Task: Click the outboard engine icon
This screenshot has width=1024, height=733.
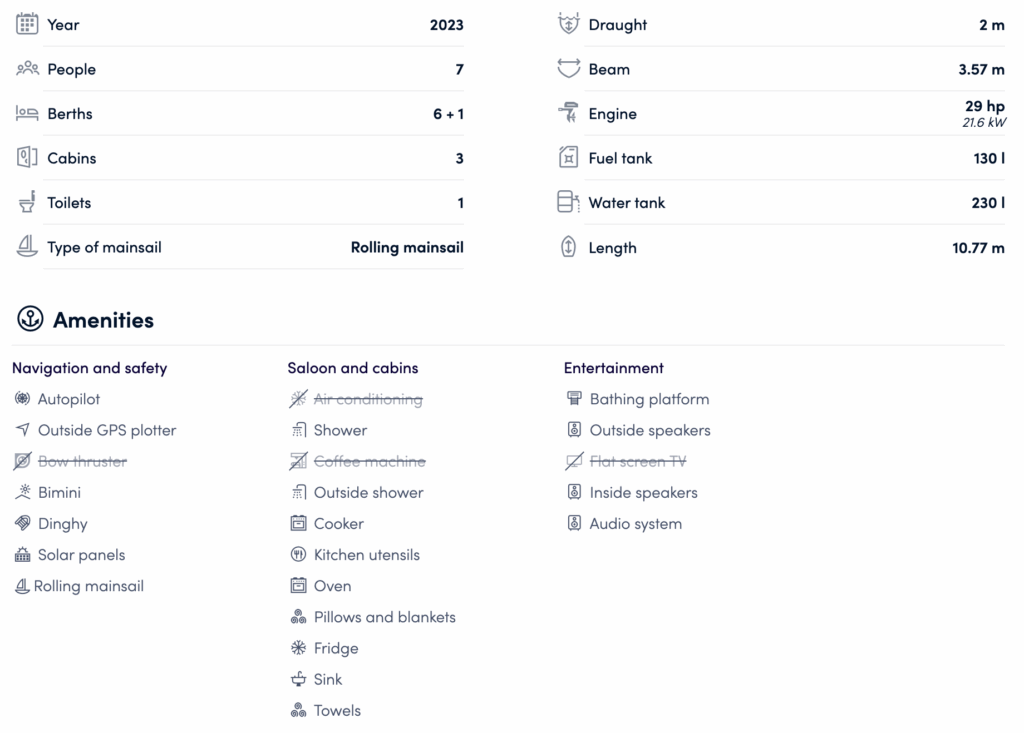Action: tap(568, 114)
